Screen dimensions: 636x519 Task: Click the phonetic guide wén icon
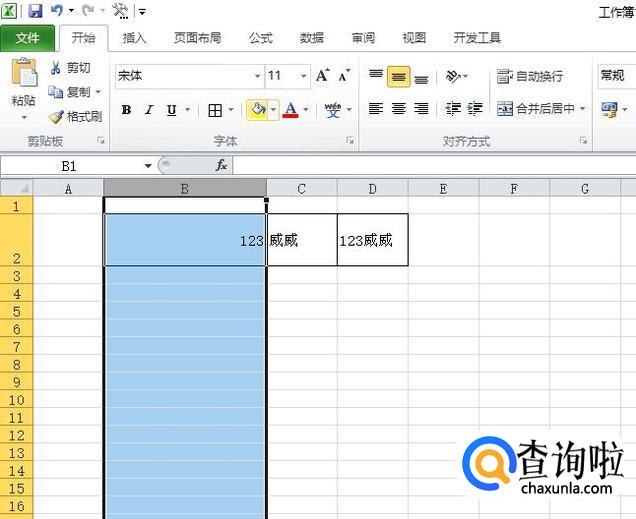[x=333, y=110]
